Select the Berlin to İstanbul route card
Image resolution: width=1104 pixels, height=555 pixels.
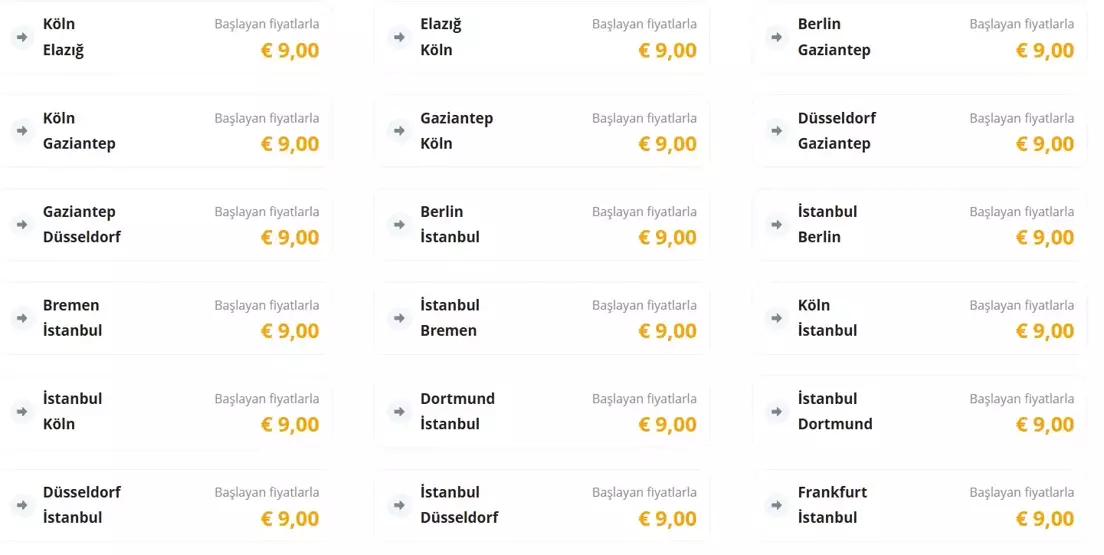point(541,224)
